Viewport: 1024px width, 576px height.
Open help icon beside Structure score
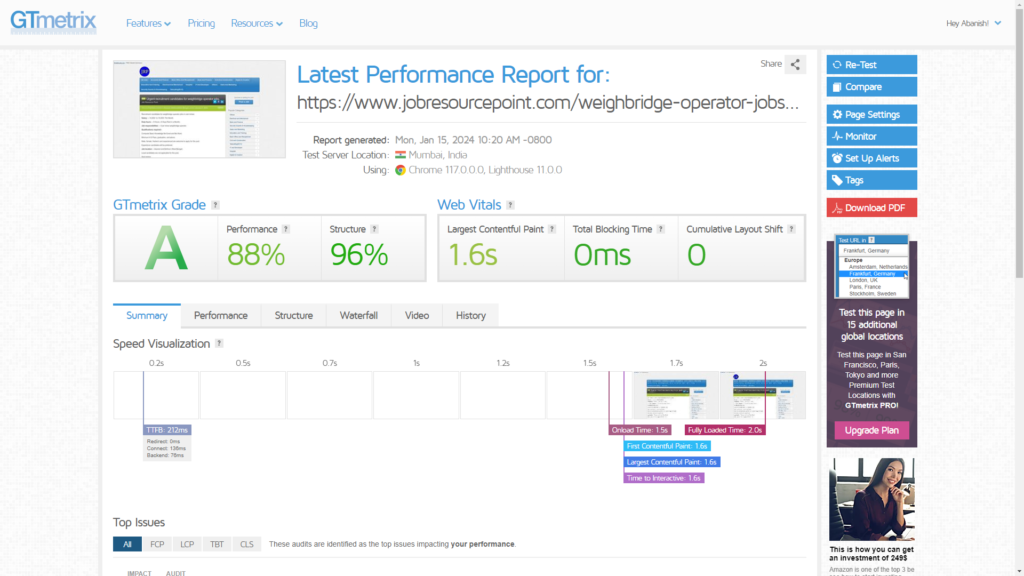(374, 229)
